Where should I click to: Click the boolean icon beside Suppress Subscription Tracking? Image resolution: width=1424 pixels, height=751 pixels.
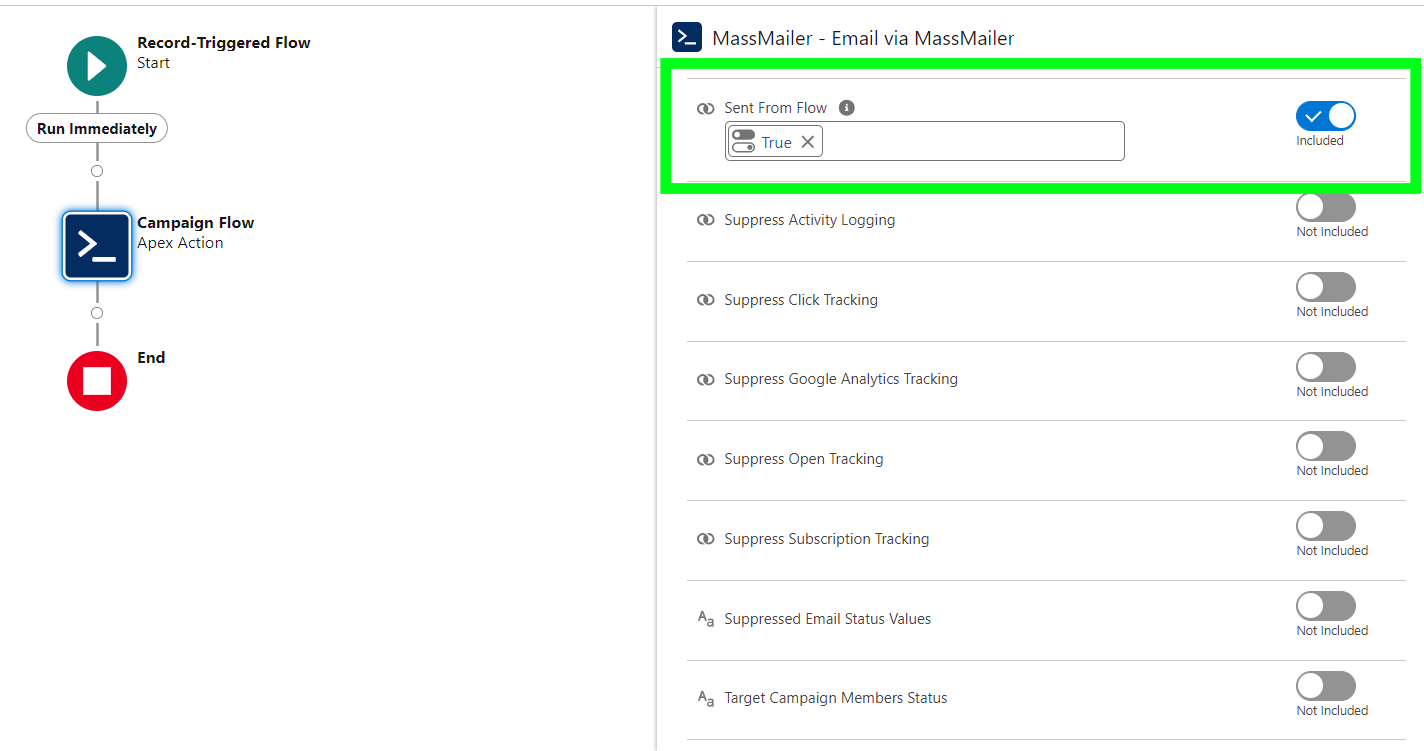point(706,539)
